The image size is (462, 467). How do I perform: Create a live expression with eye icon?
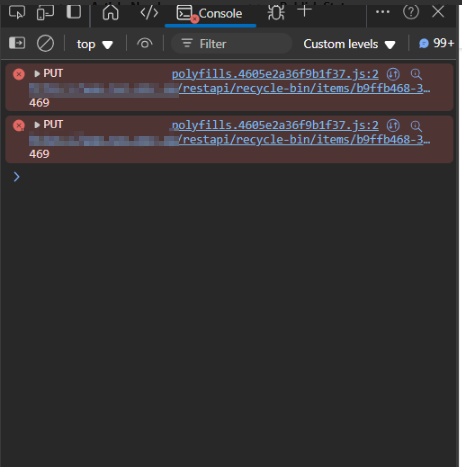[145, 44]
